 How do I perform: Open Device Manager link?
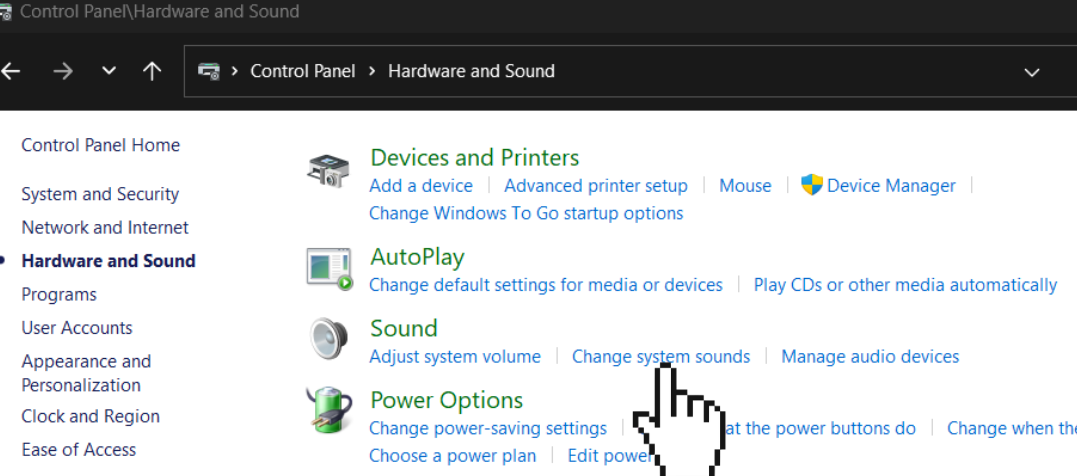(892, 186)
